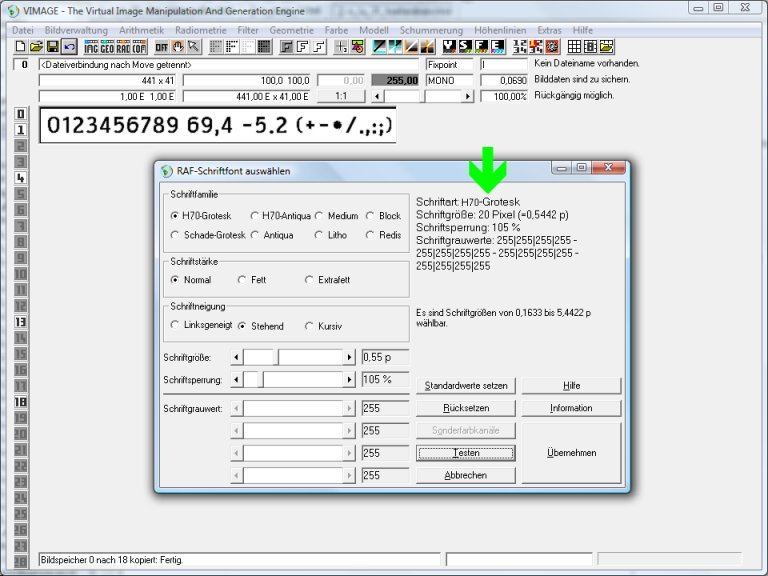Click right arrow of Schriftgröße slider
Viewport: 768px width, 576px height.
click(349, 357)
